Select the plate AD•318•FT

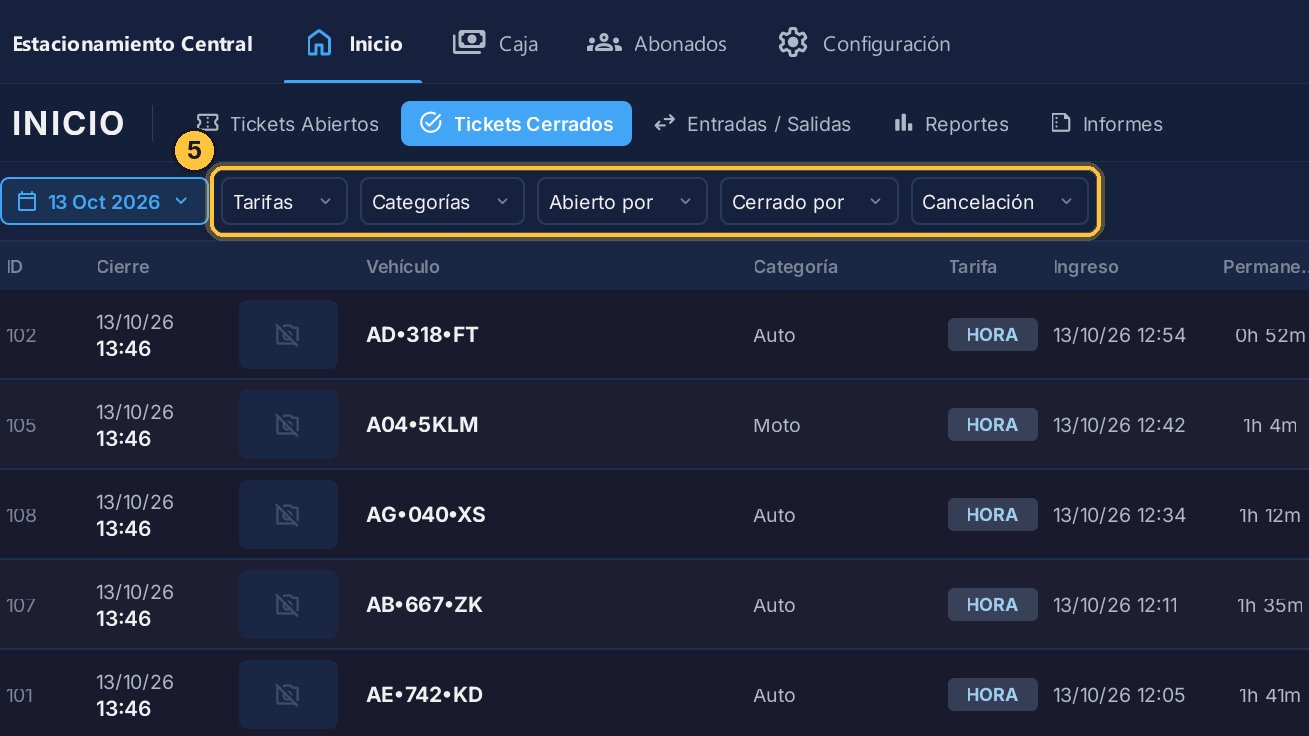(423, 335)
